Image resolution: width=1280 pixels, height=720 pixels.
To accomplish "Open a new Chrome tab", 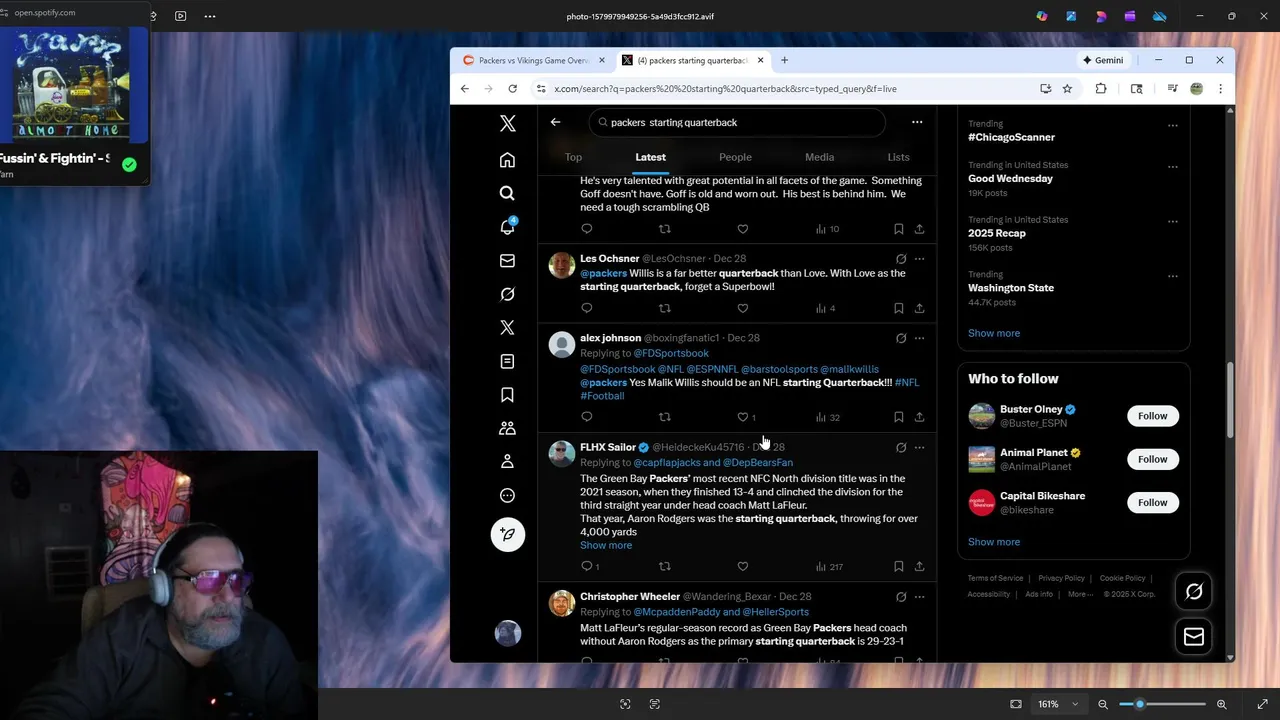I will click(784, 60).
